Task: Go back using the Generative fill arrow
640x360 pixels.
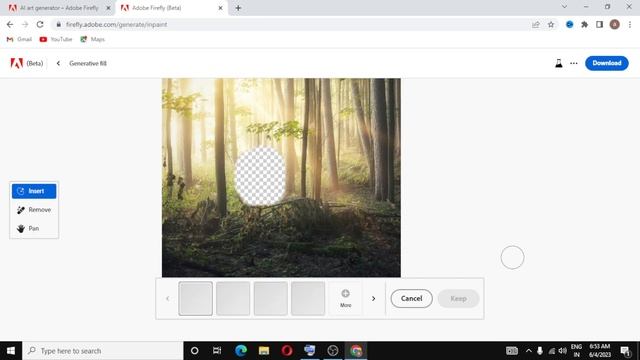Action: [x=58, y=63]
